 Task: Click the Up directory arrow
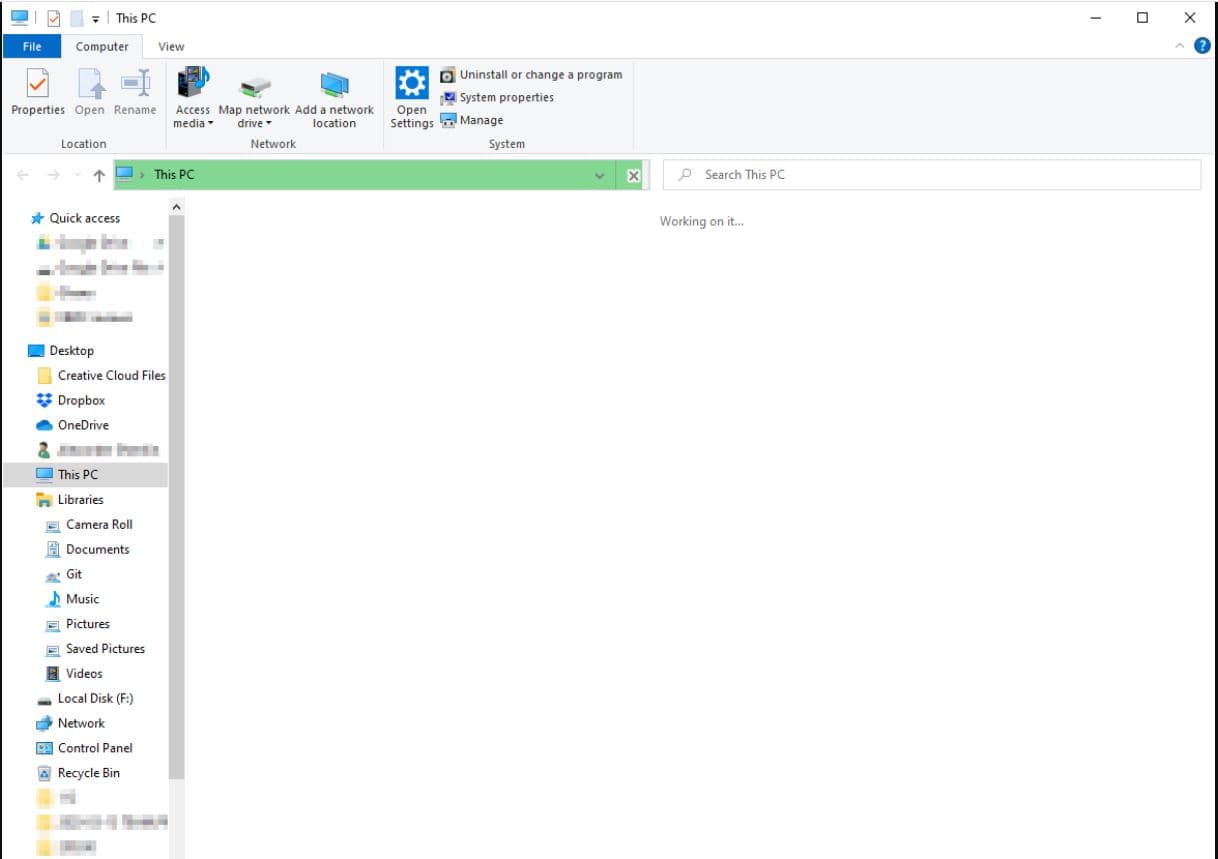[98, 176]
